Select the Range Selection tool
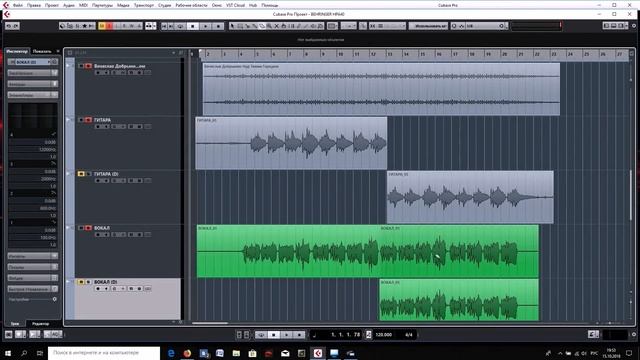 point(240,26)
